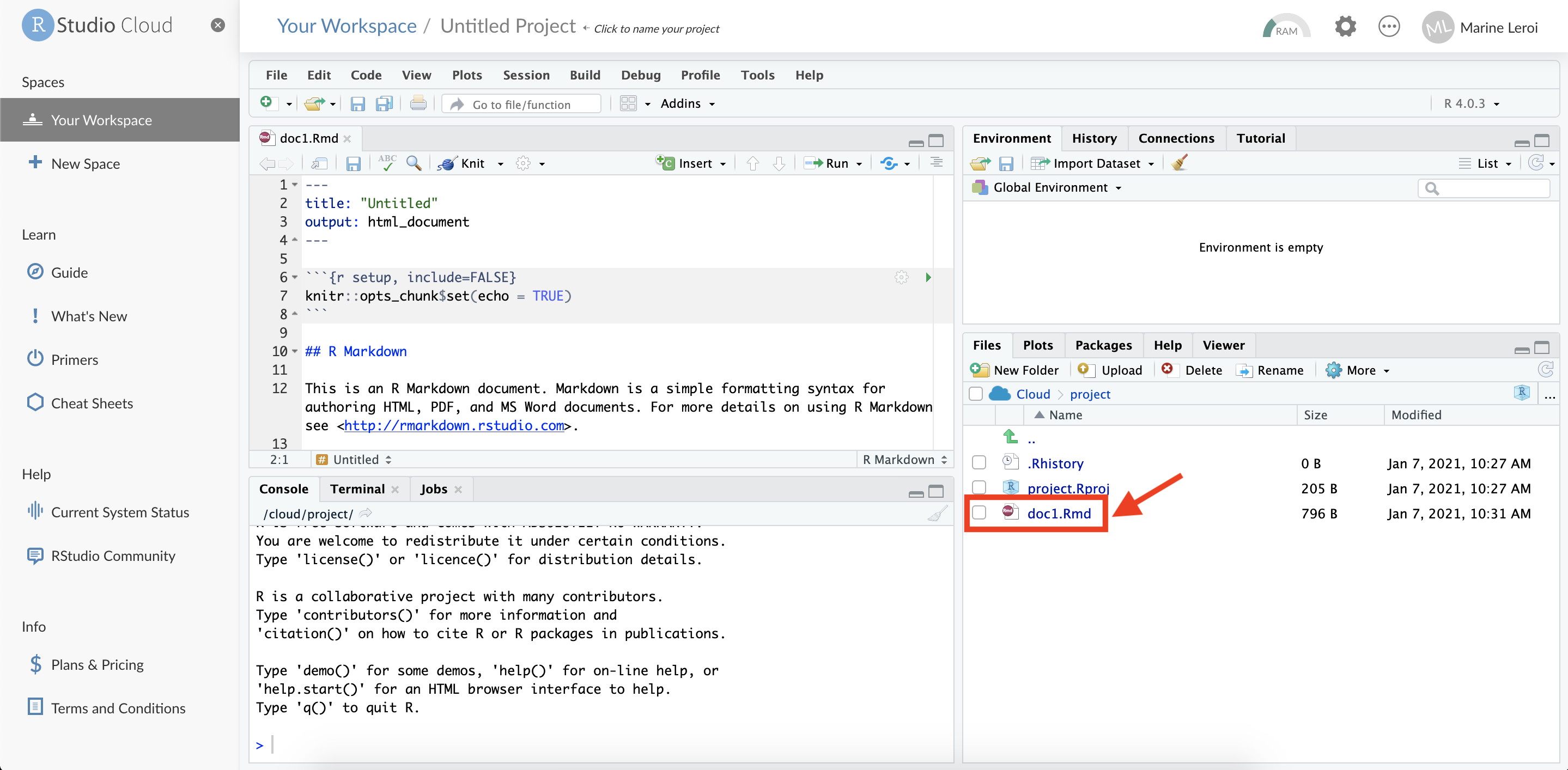Click the print icon in main toolbar
1568x770 pixels.
click(418, 103)
